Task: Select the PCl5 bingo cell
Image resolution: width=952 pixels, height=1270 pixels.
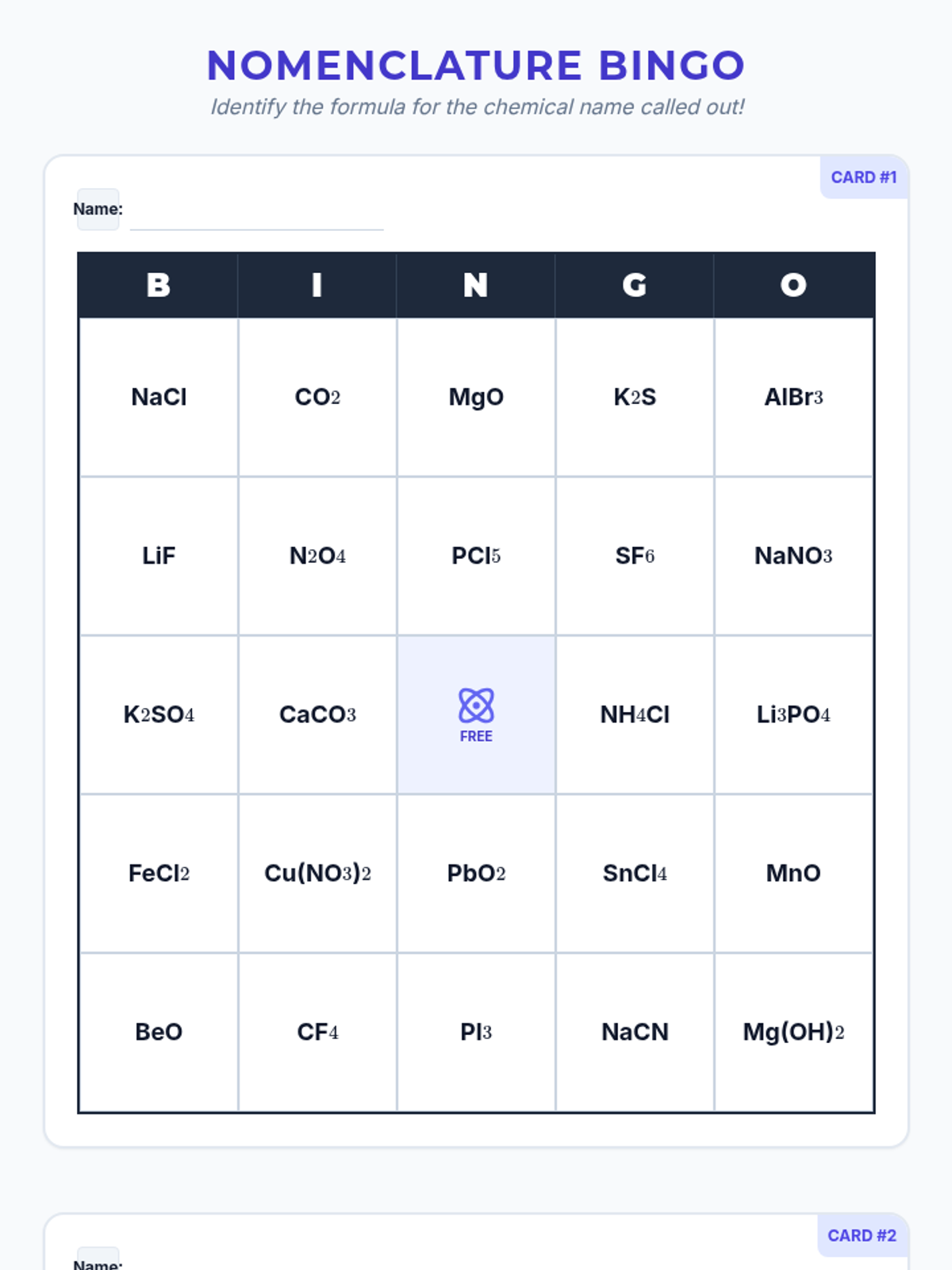Action: [x=476, y=556]
